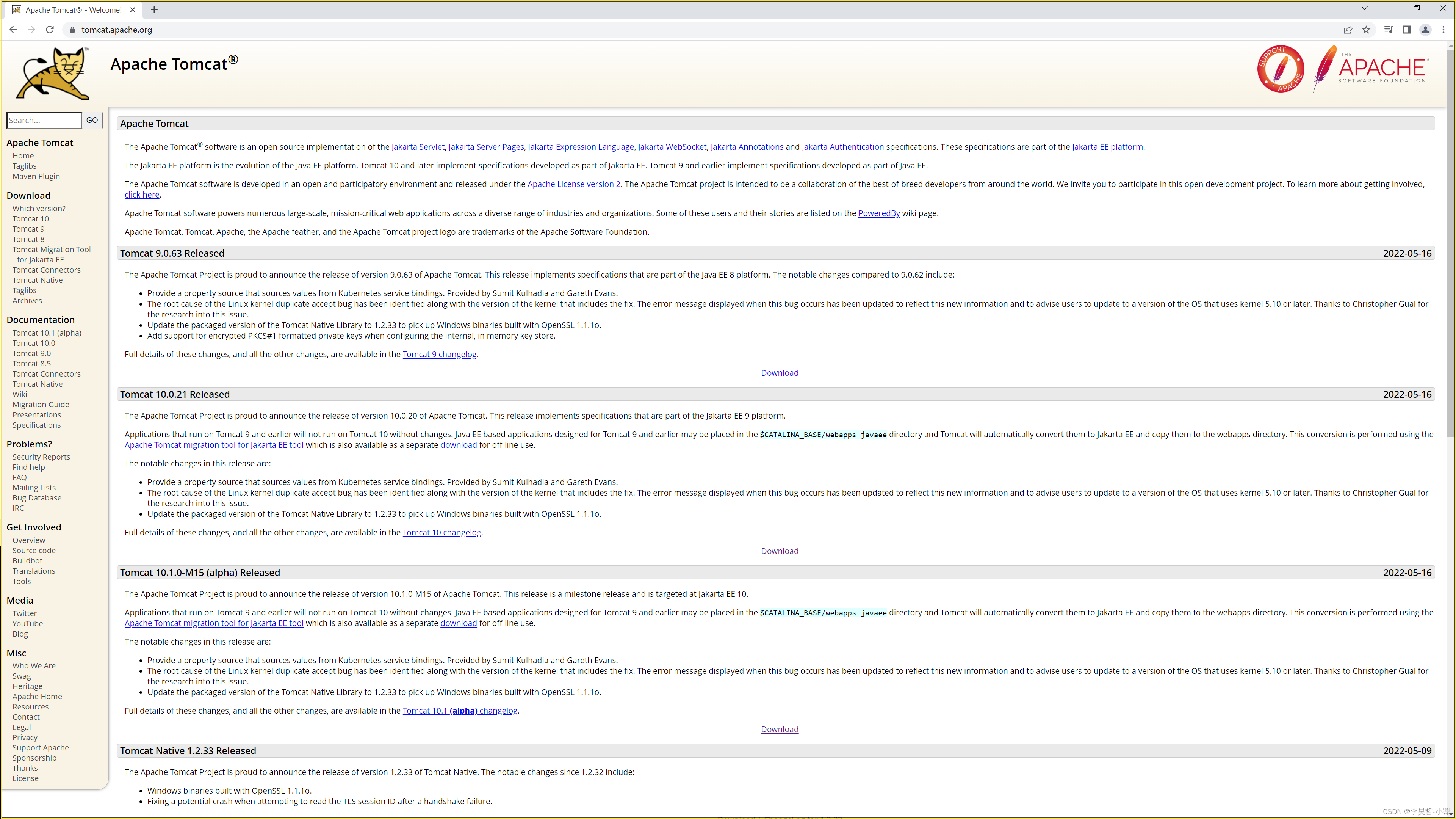Open the Tomcat 9 changelog link

point(439,354)
